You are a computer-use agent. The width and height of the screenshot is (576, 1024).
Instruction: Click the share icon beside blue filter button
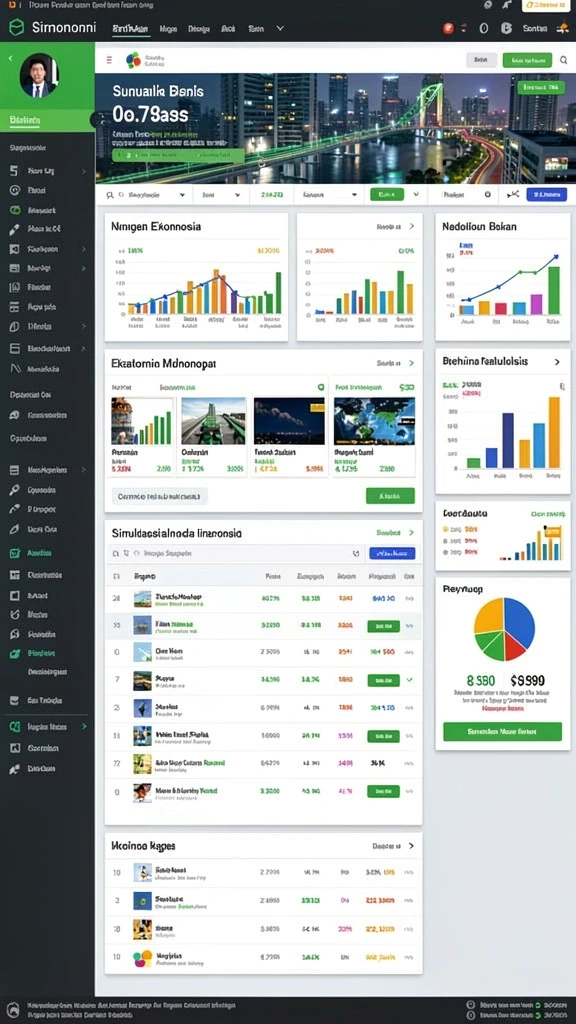click(x=513, y=194)
